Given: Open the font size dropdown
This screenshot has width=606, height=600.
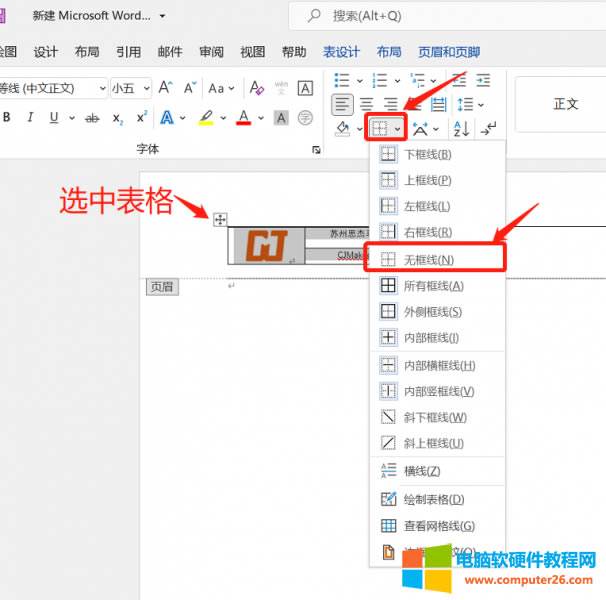Looking at the screenshot, I should click(130, 88).
